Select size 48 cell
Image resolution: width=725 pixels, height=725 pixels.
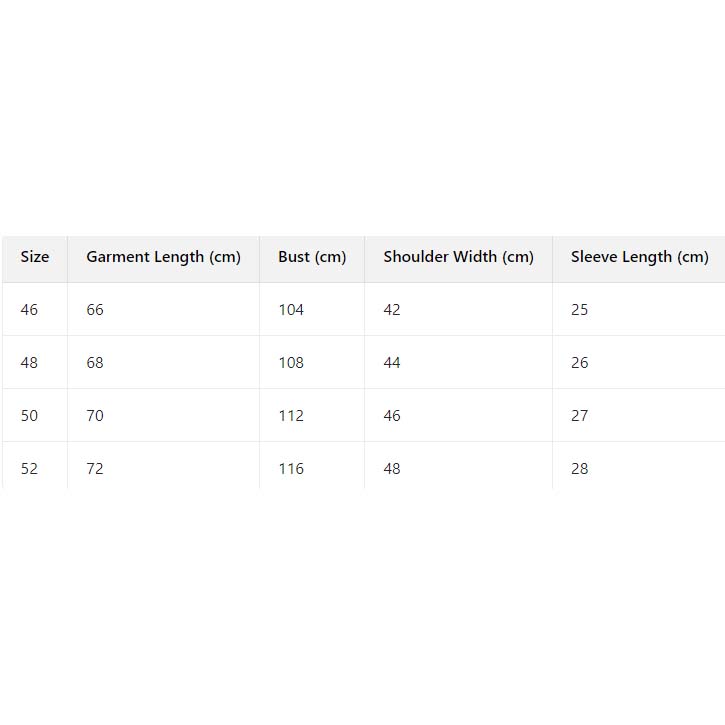[29, 363]
